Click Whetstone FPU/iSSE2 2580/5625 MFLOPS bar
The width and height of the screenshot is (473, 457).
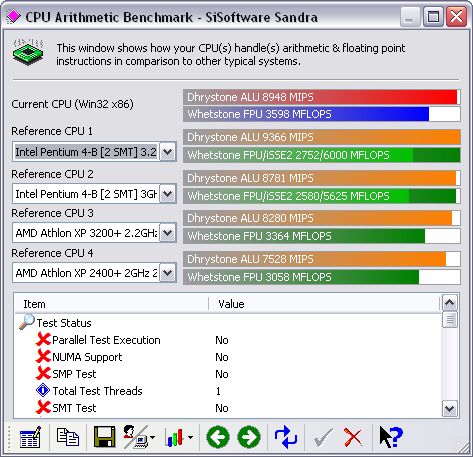point(322,196)
